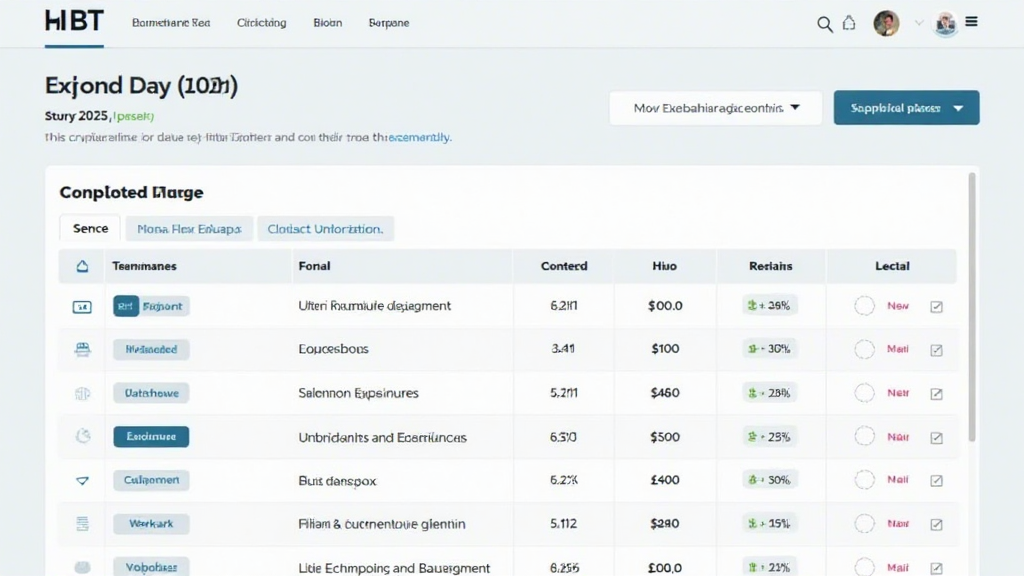This screenshot has height=576, width=1024.
Task: Expand the blue 'Sapplicial plases' dropdown button
Action: click(x=906, y=108)
